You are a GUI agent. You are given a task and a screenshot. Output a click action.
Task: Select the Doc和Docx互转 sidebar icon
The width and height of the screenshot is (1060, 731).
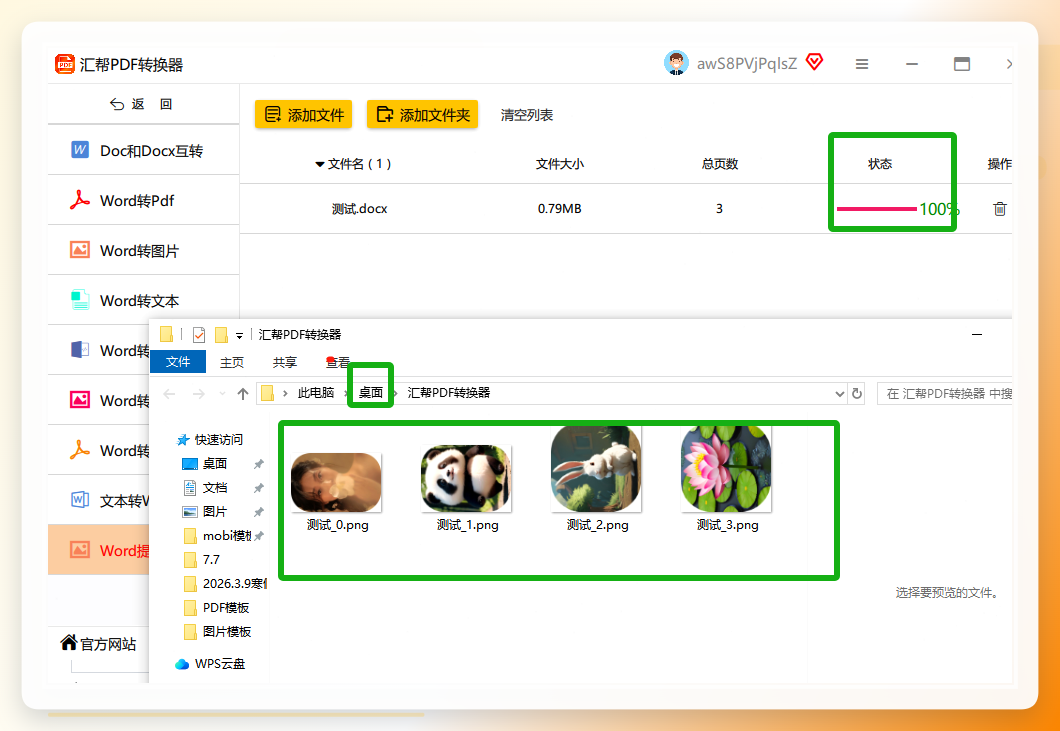click(80, 149)
